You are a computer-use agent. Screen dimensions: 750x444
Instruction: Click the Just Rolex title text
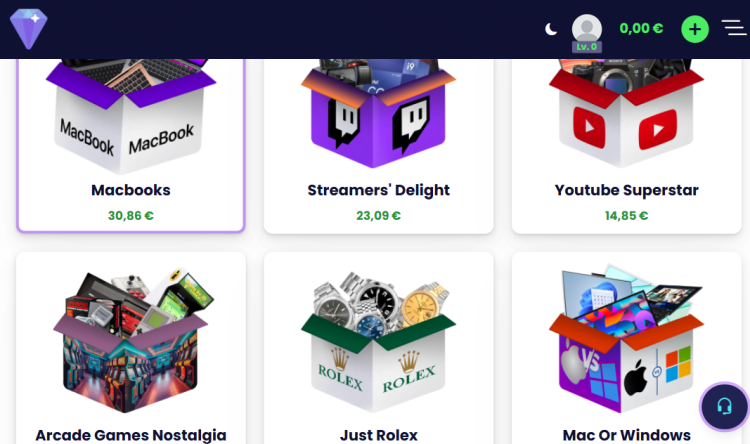click(x=378, y=435)
